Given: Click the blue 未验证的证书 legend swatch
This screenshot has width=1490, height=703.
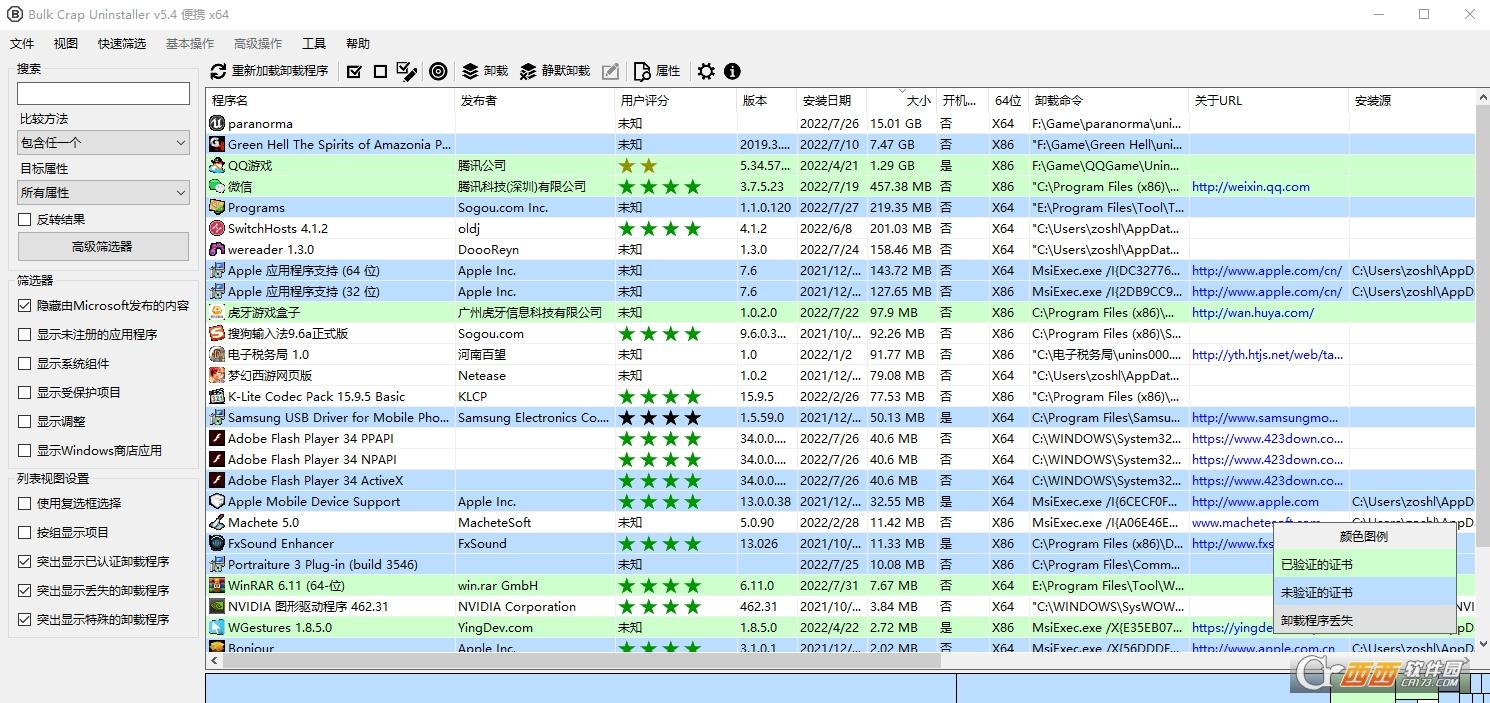Looking at the screenshot, I should point(1364,593).
